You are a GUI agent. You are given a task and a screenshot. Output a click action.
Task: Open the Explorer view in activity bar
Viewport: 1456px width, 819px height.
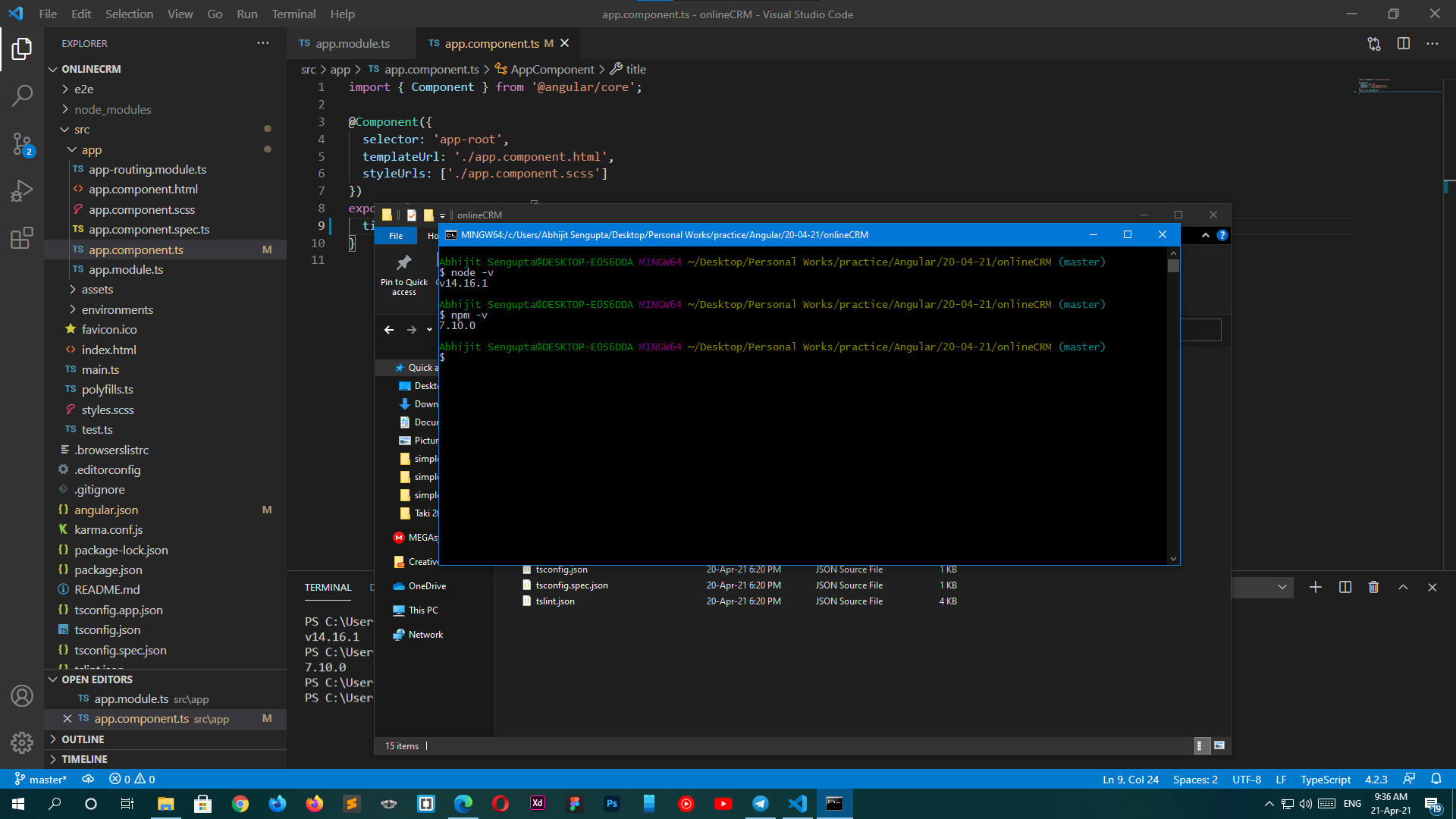pos(22,49)
